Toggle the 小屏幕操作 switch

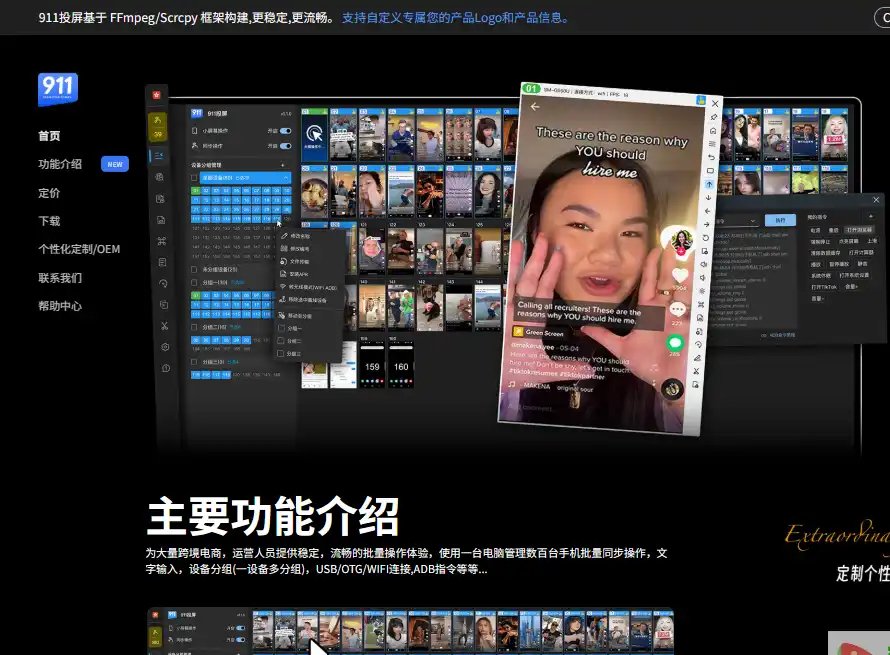tap(286, 131)
